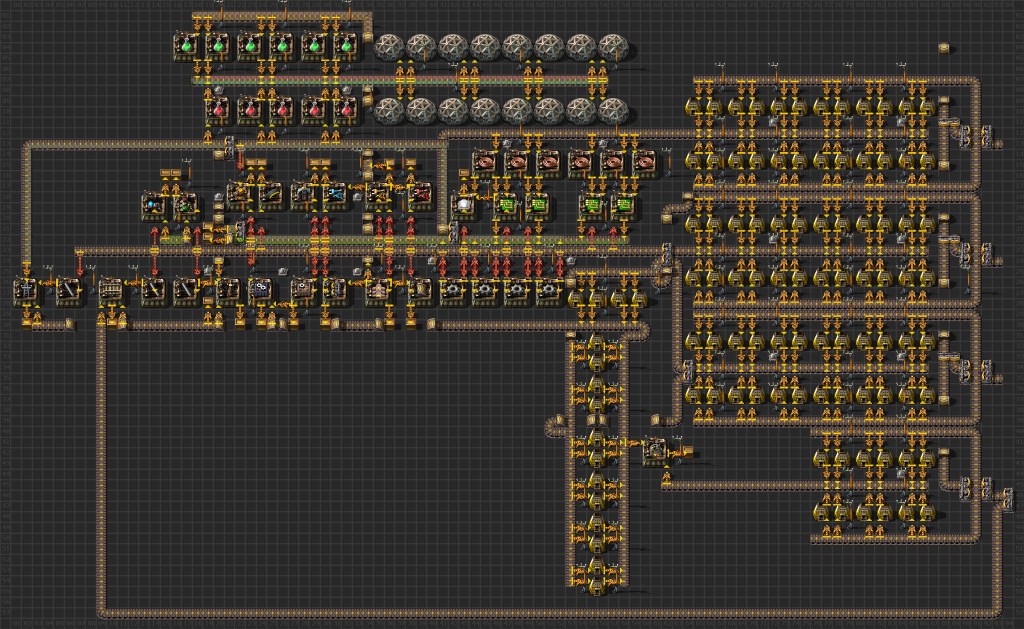Select the leftmost lab dome in bottom row
Viewport: 1024px width, 629px height.
click(389, 111)
